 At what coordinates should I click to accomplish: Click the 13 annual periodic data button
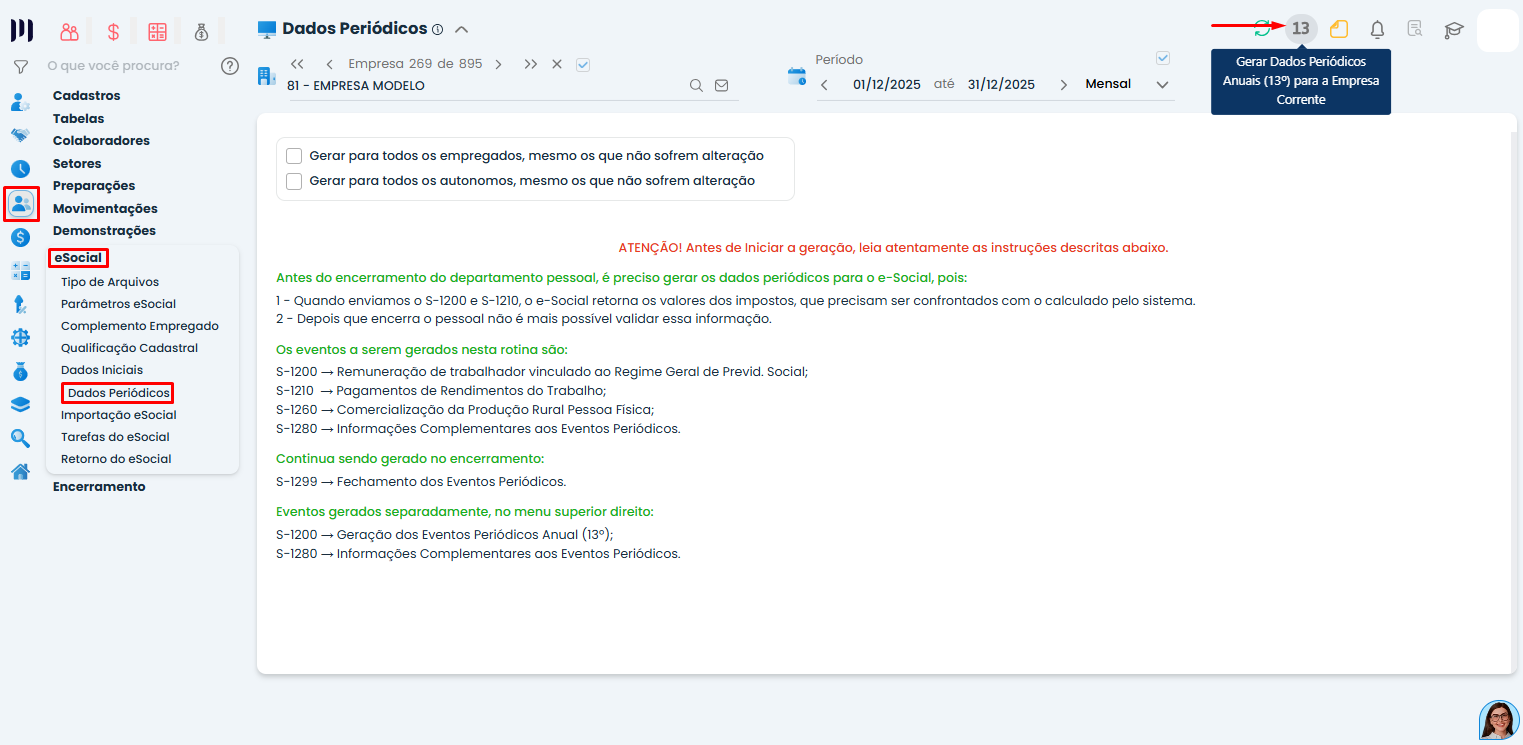1300,29
